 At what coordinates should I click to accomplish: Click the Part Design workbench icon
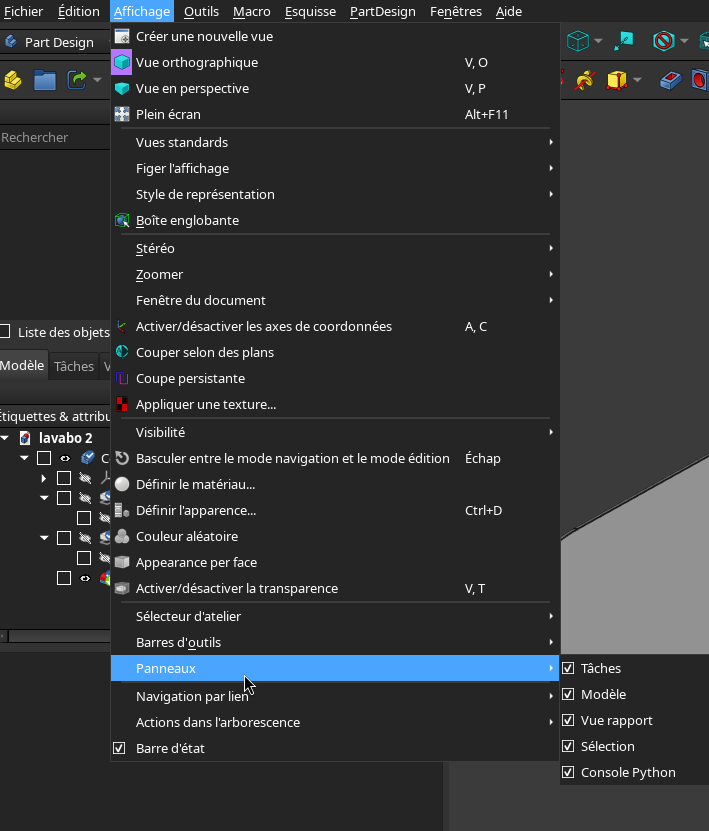(11, 41)
